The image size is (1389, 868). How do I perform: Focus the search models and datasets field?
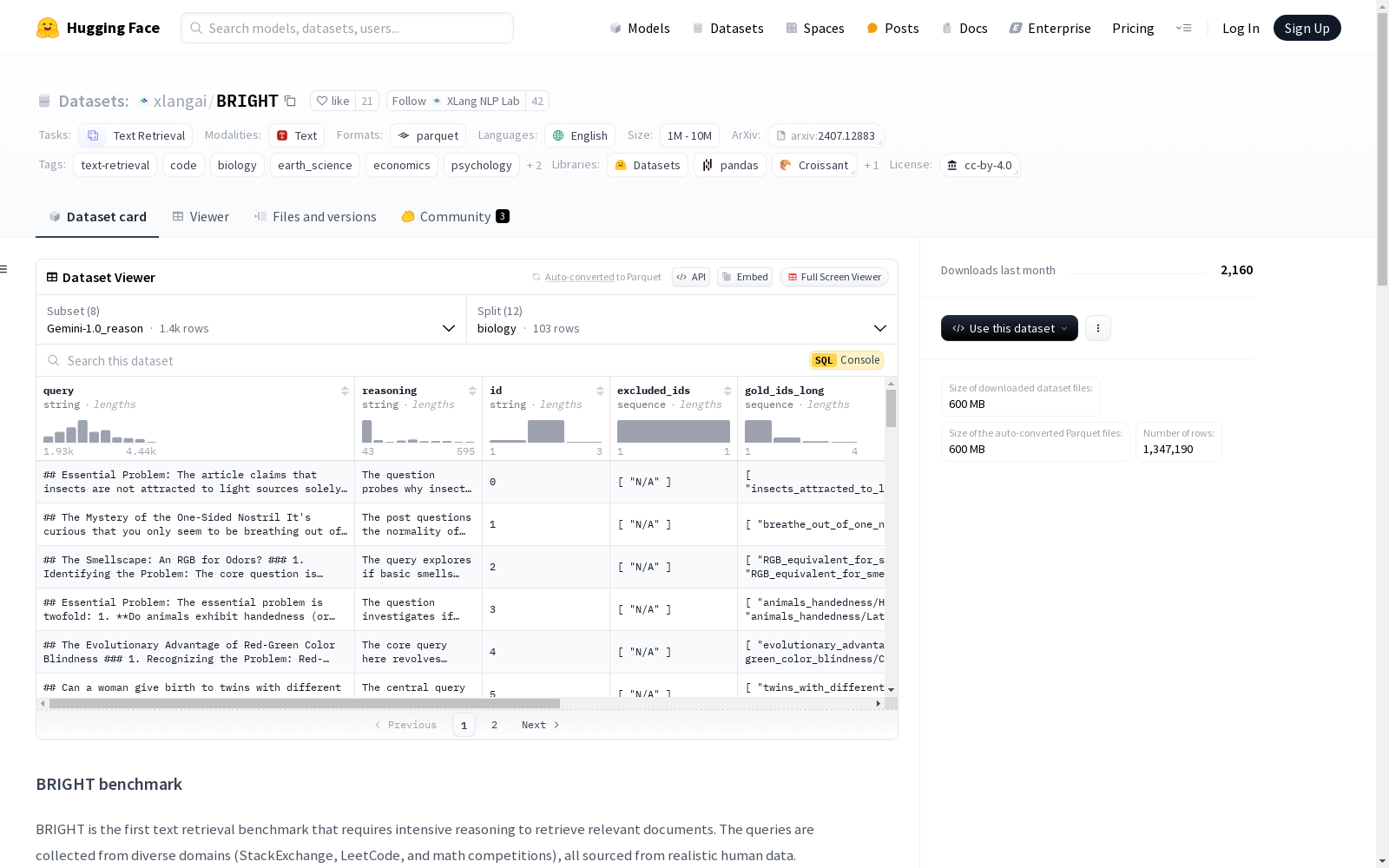(347, 28)
